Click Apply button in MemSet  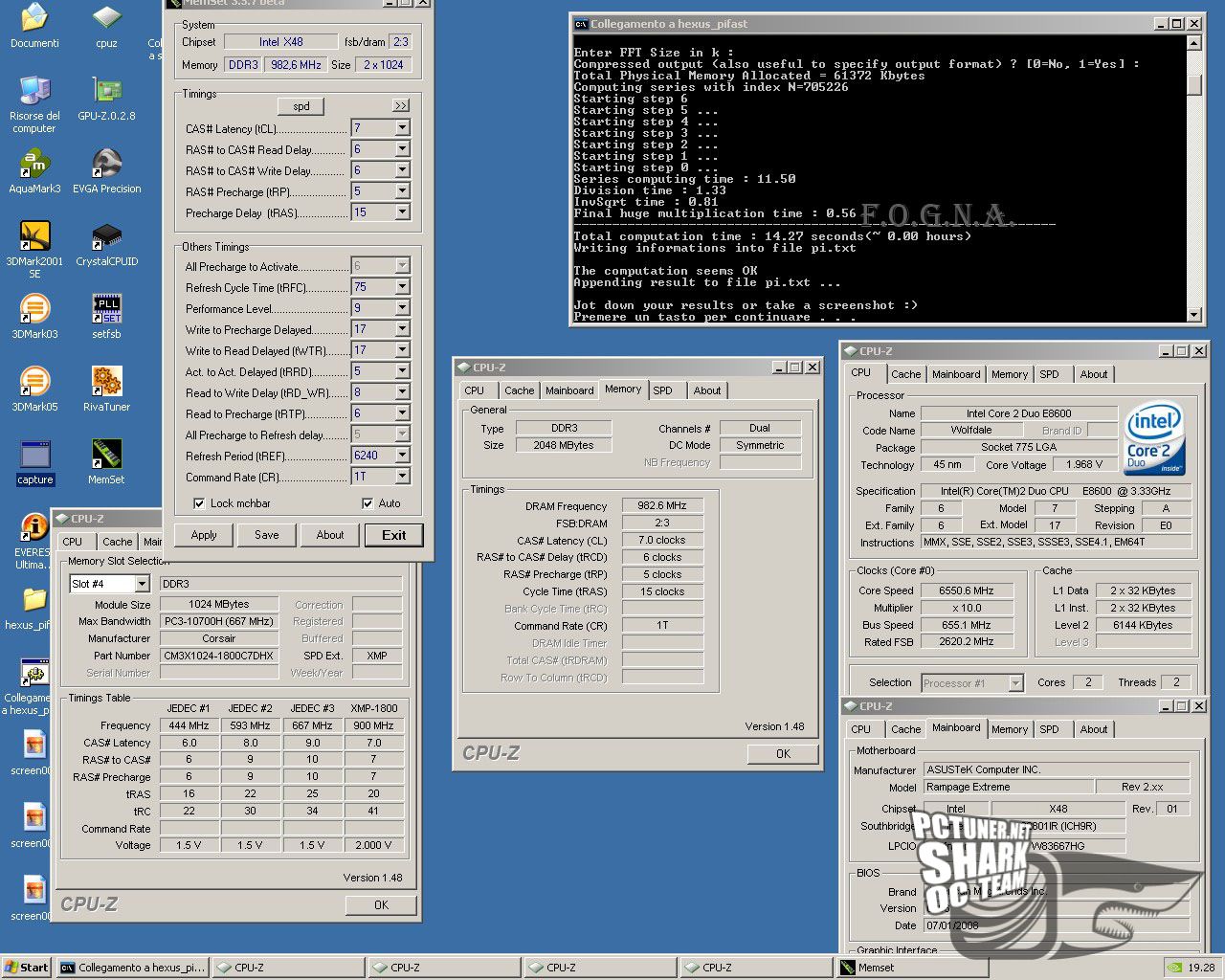204,535
